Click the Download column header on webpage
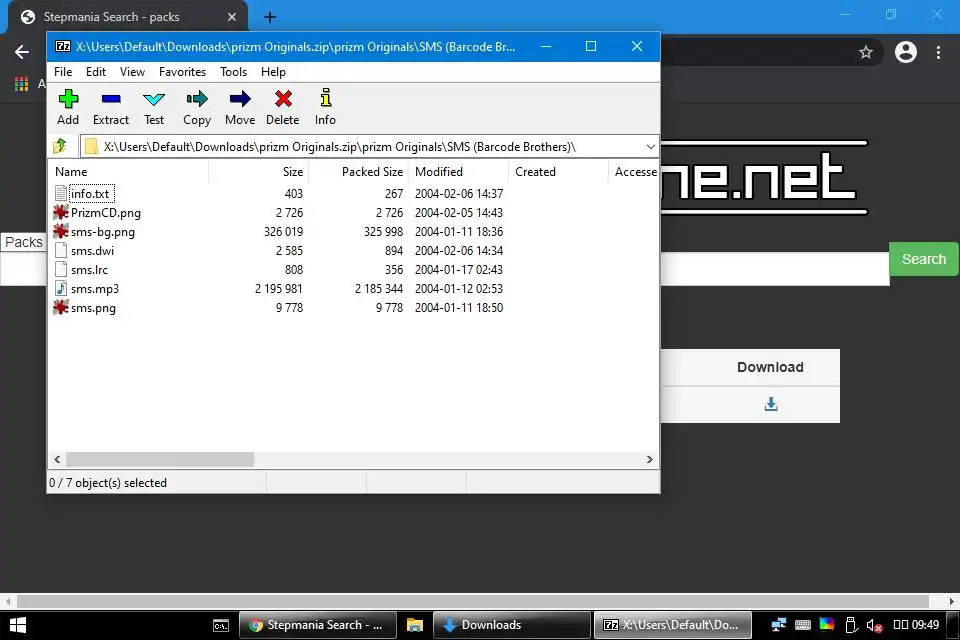The image size is (960, 640). click(770, 367)
